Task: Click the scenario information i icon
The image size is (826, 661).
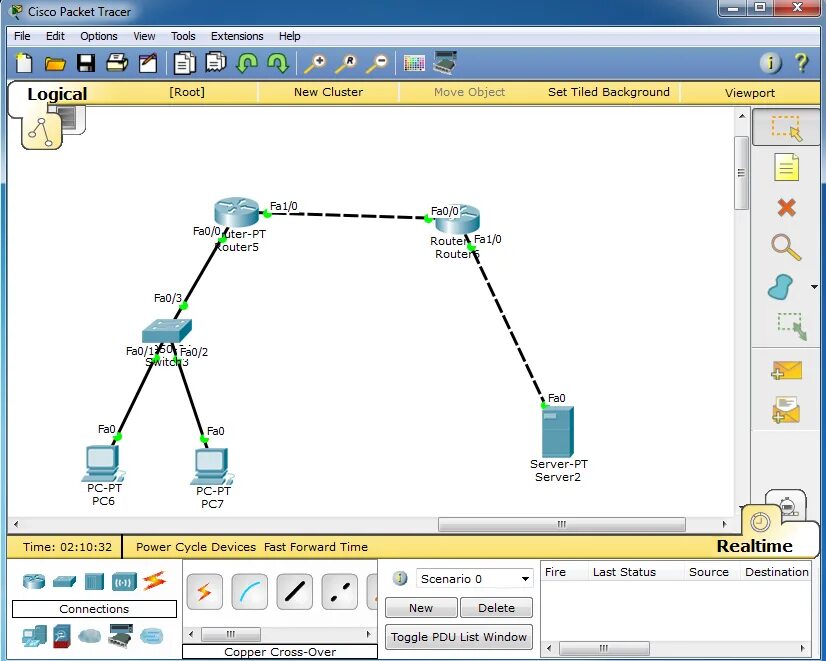Action: [x=400, y=578]
